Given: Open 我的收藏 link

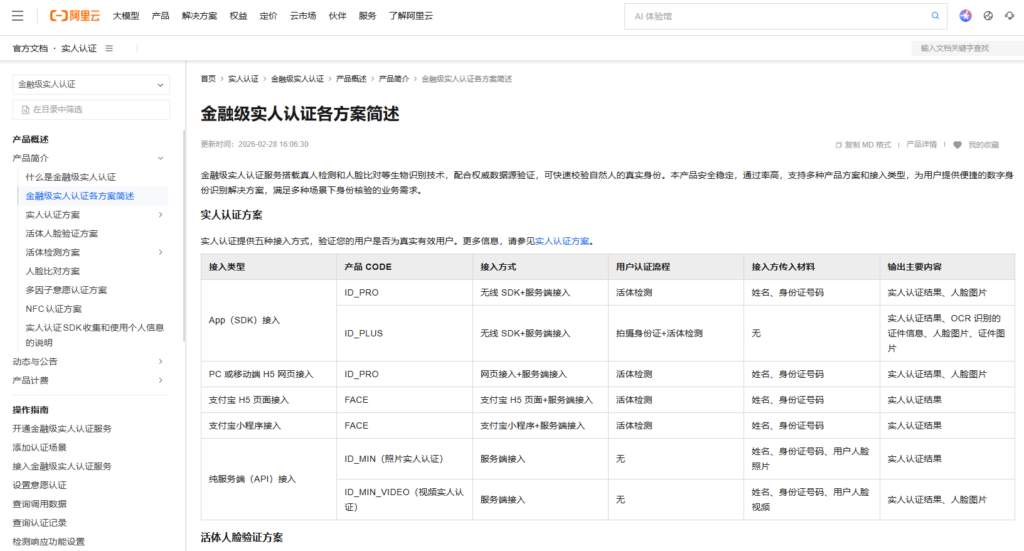Looking at the screenshot, I should tap(984, 145).
